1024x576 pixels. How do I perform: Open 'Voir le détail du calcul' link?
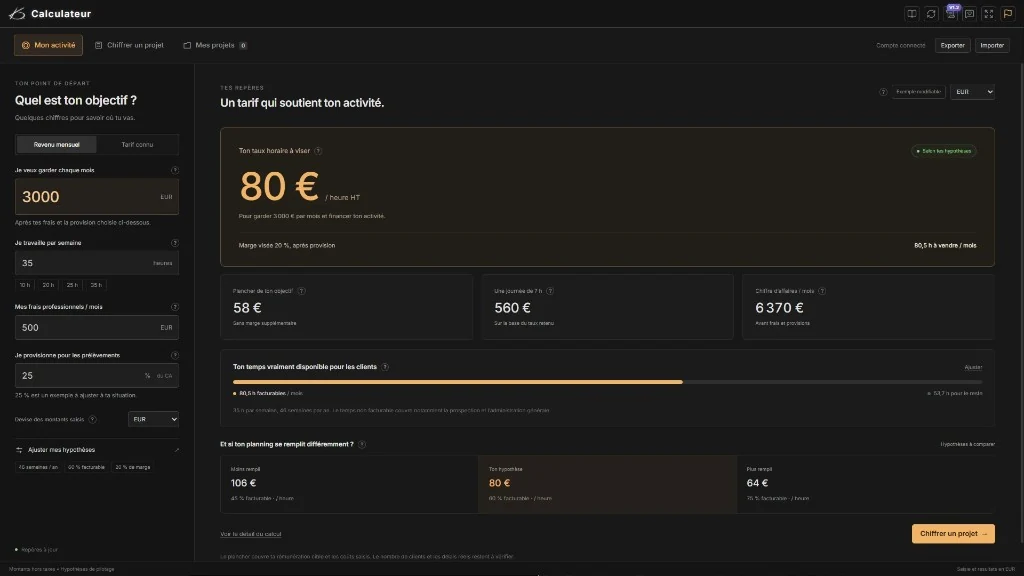(x=251, y=534)
